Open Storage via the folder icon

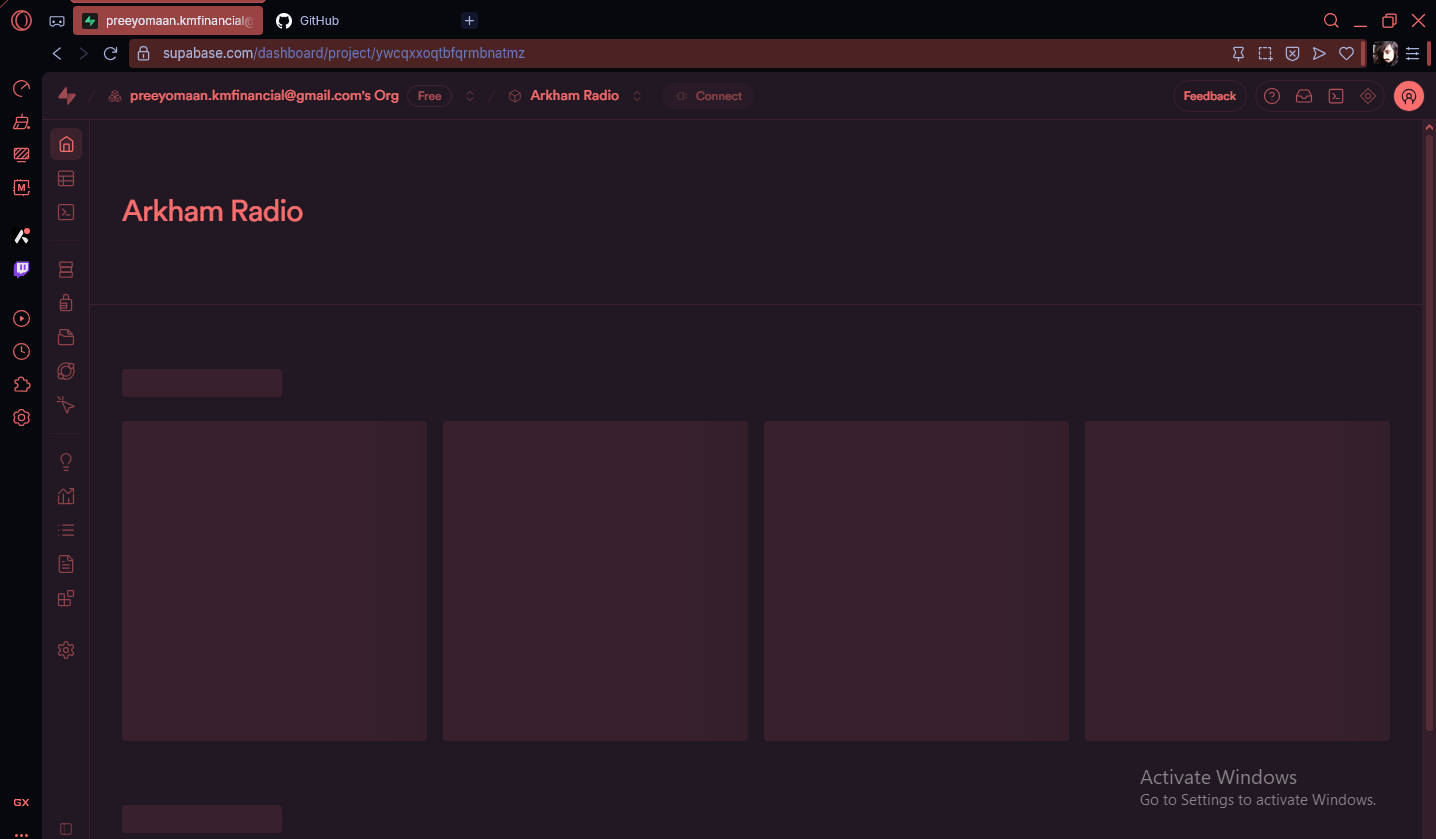(66, 337)
